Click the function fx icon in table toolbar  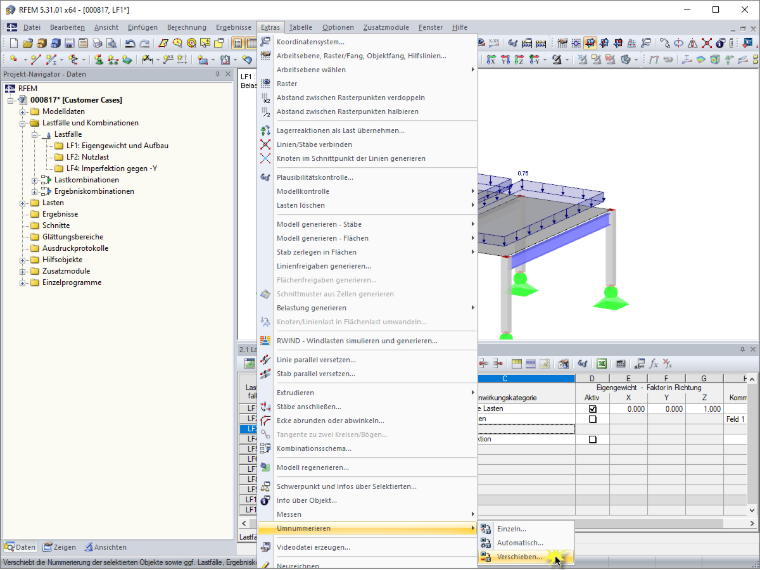point(654,364)
